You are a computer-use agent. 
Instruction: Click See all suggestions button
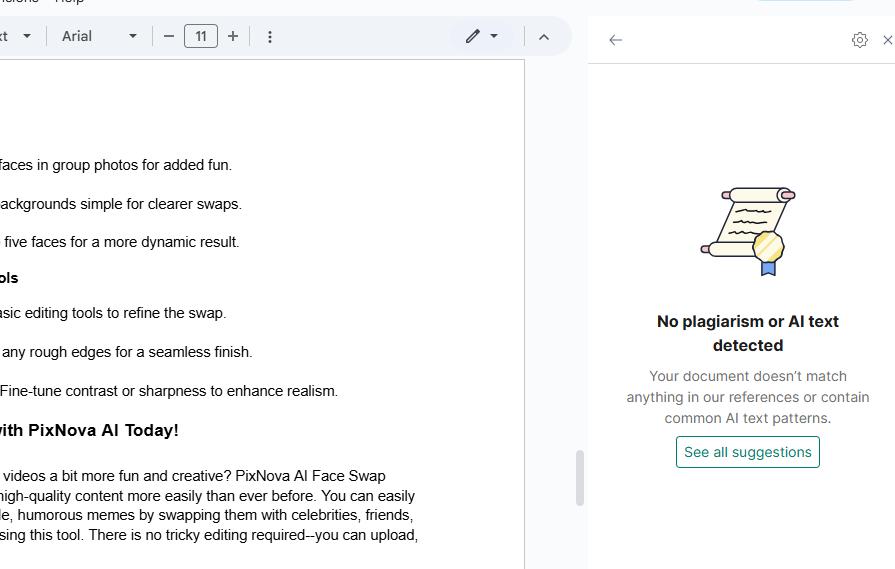click(x=747, y=452)
